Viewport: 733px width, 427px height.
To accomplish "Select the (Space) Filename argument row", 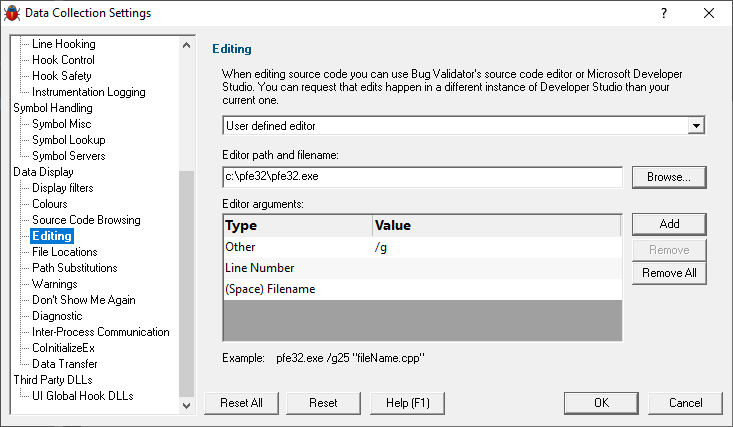I will pyautogui.click(x=423, y=289).
